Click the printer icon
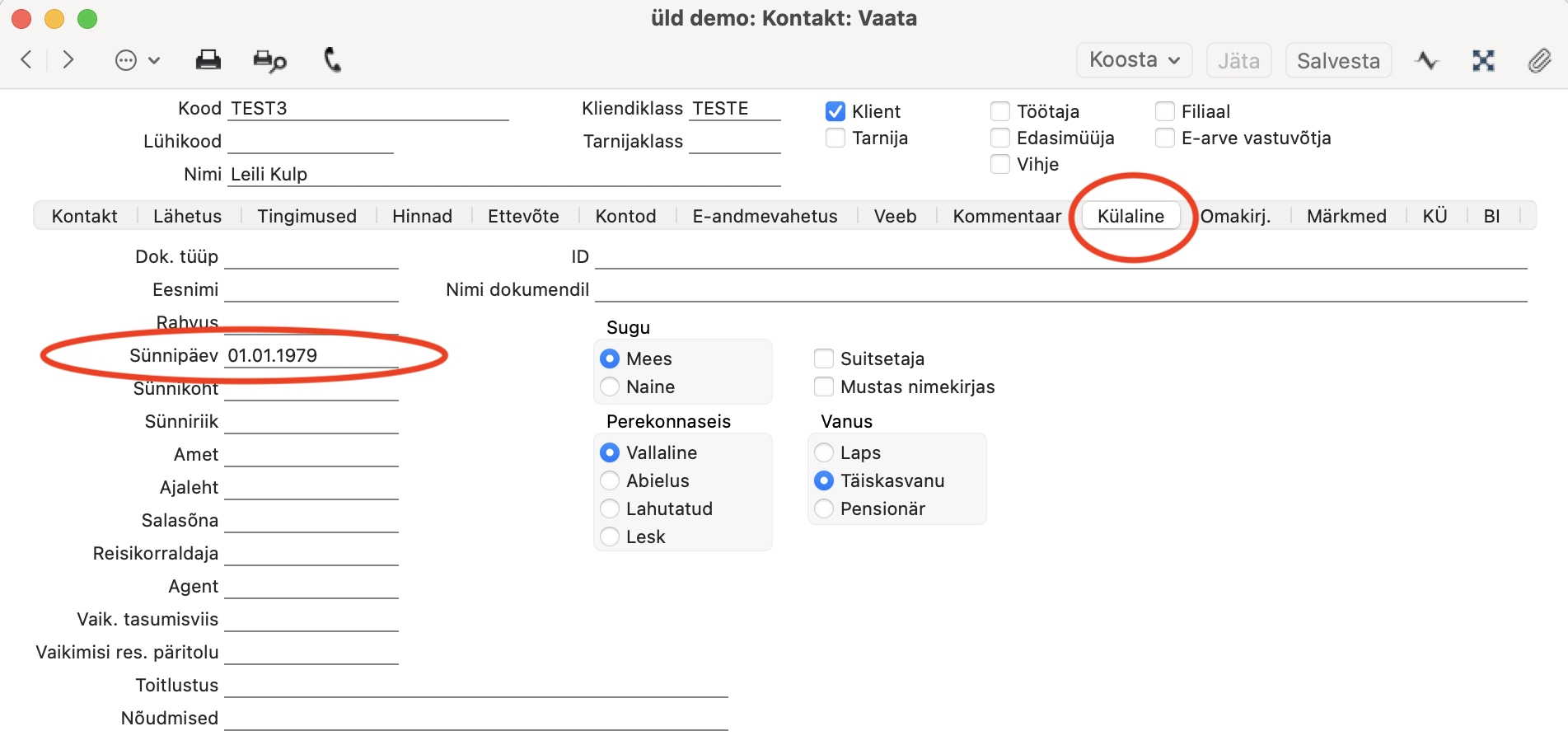 (x=208, y=60)
